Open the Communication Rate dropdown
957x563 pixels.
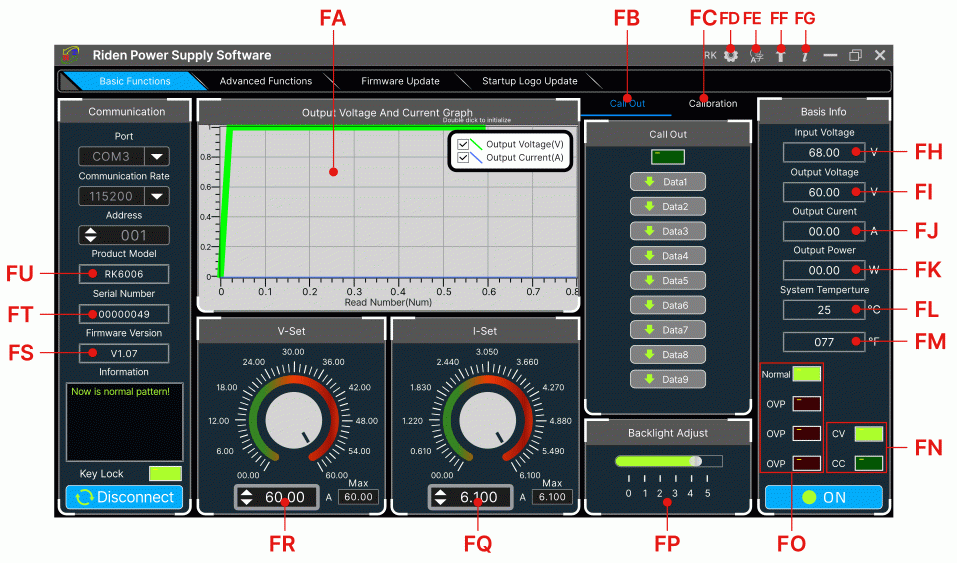tap(158, 196)
